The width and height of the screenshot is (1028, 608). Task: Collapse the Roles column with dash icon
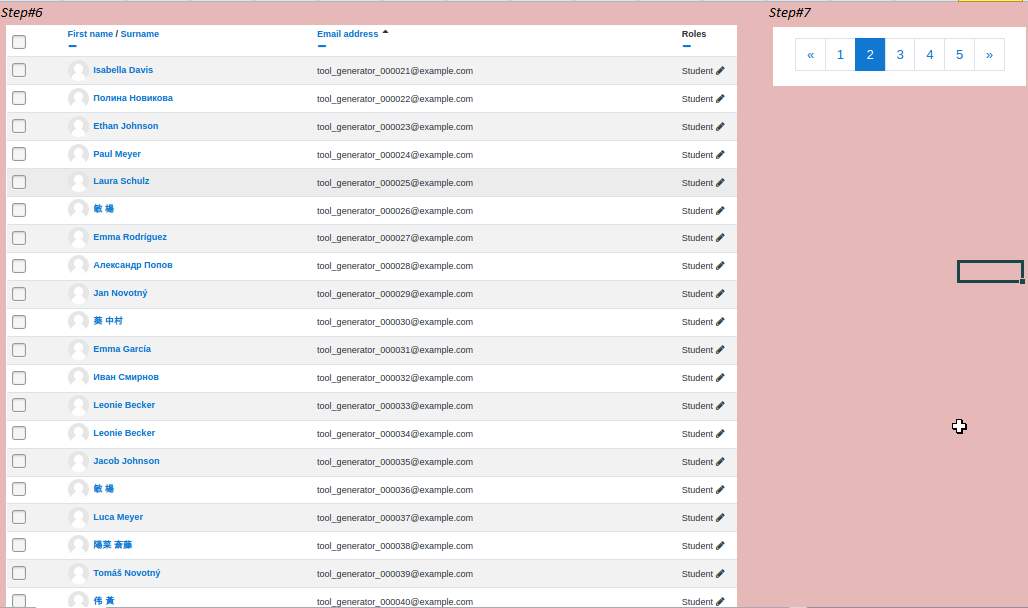pyautogui.click(x=686, y=46)
